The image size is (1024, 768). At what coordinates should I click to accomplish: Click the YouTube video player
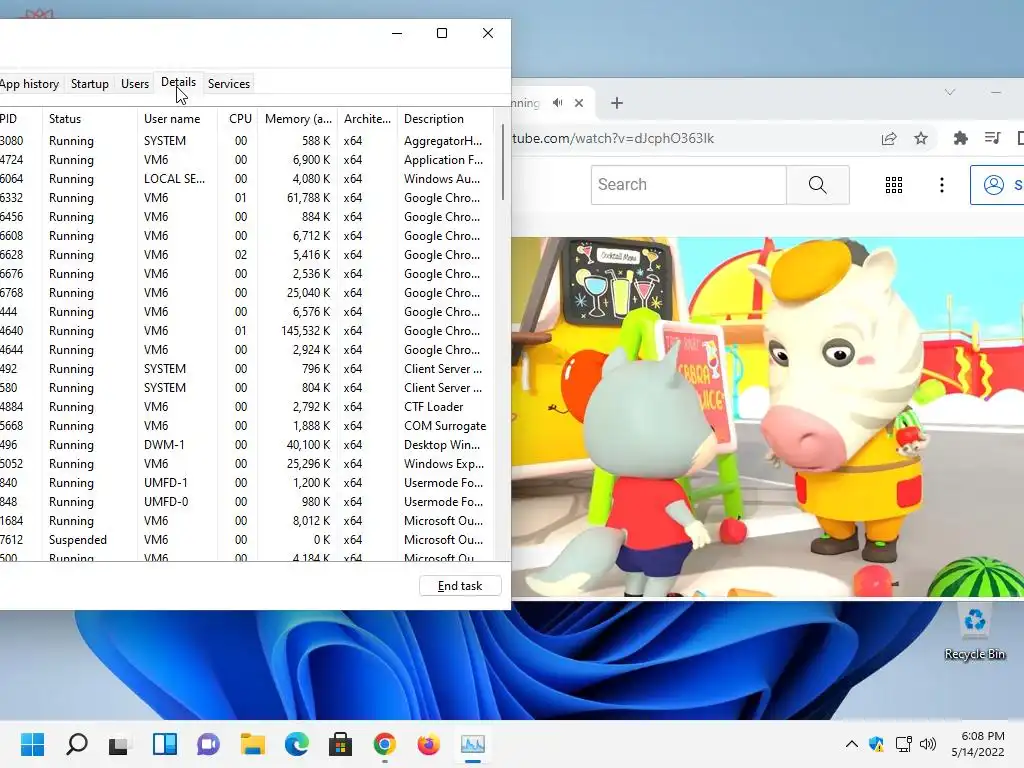[767, 417]
